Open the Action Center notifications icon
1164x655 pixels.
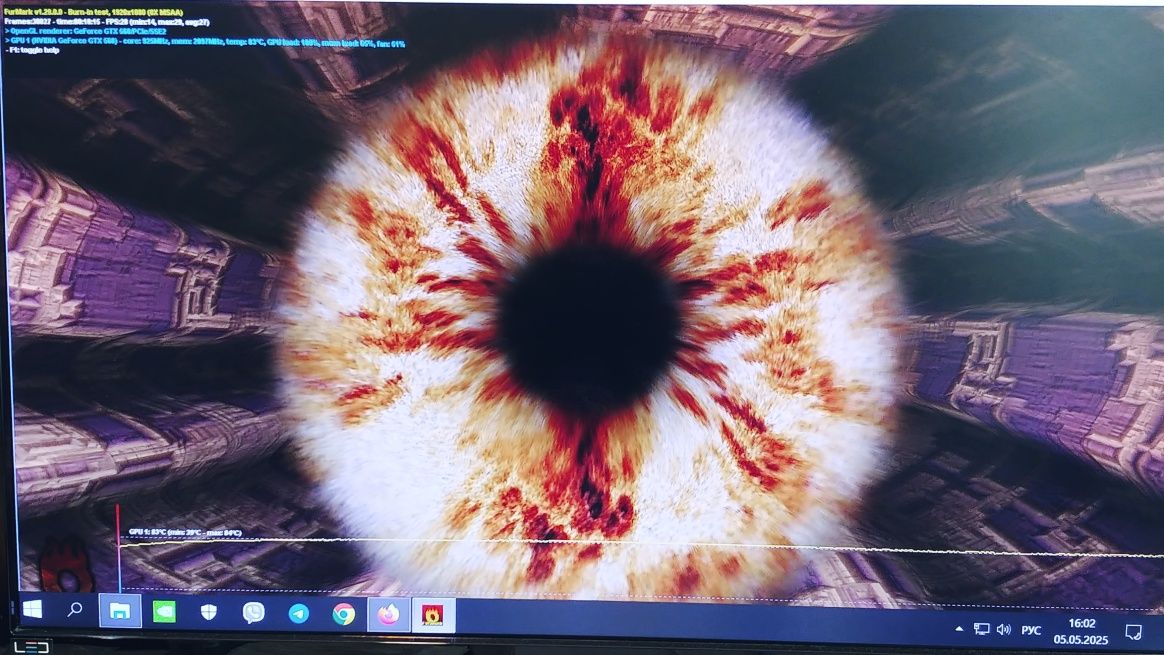point(1133,632)
